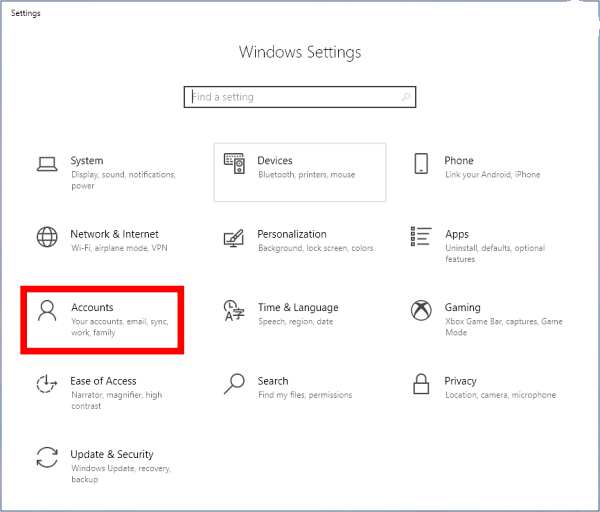The height and width of the screenshot is (512, 600).
Task: Select the Network & Internet globe icon
Action: [47, 237]
